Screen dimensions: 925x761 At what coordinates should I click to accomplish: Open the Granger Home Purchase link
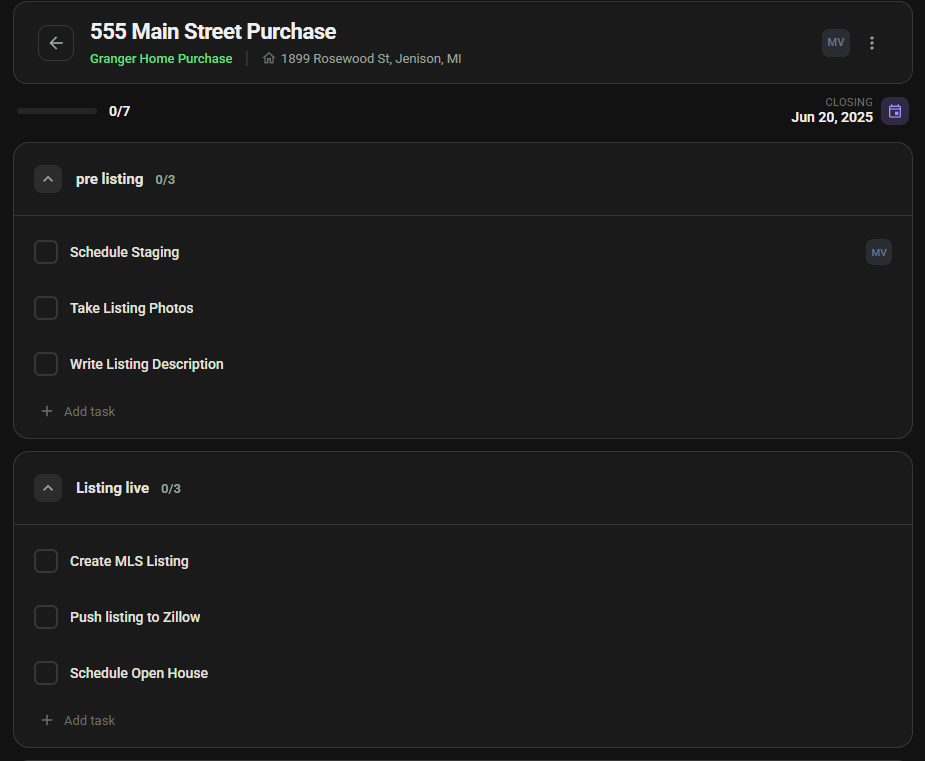pyautogui.click(x=161, y=59)
